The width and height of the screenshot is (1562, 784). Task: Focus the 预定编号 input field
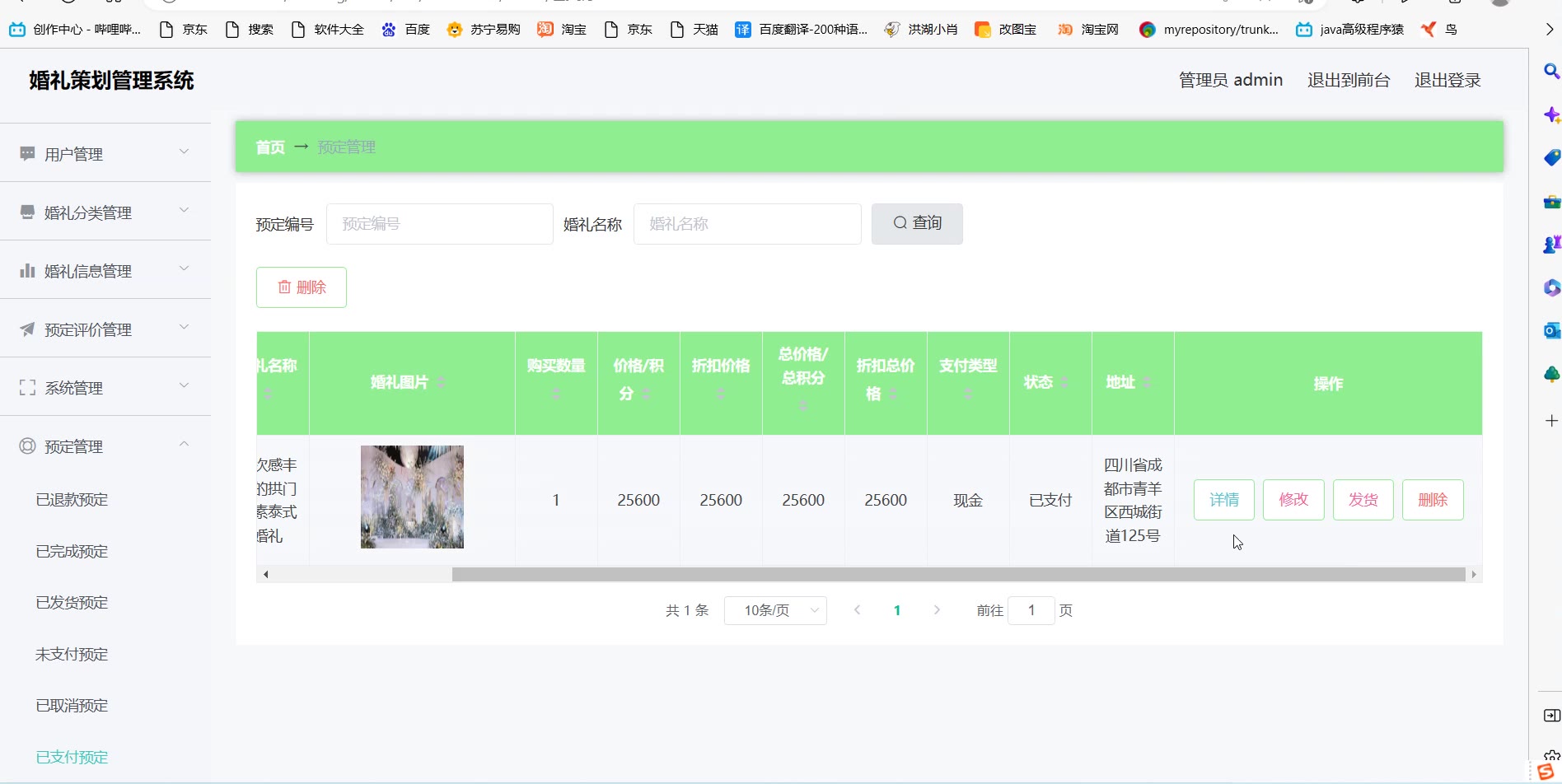point(440,224)
